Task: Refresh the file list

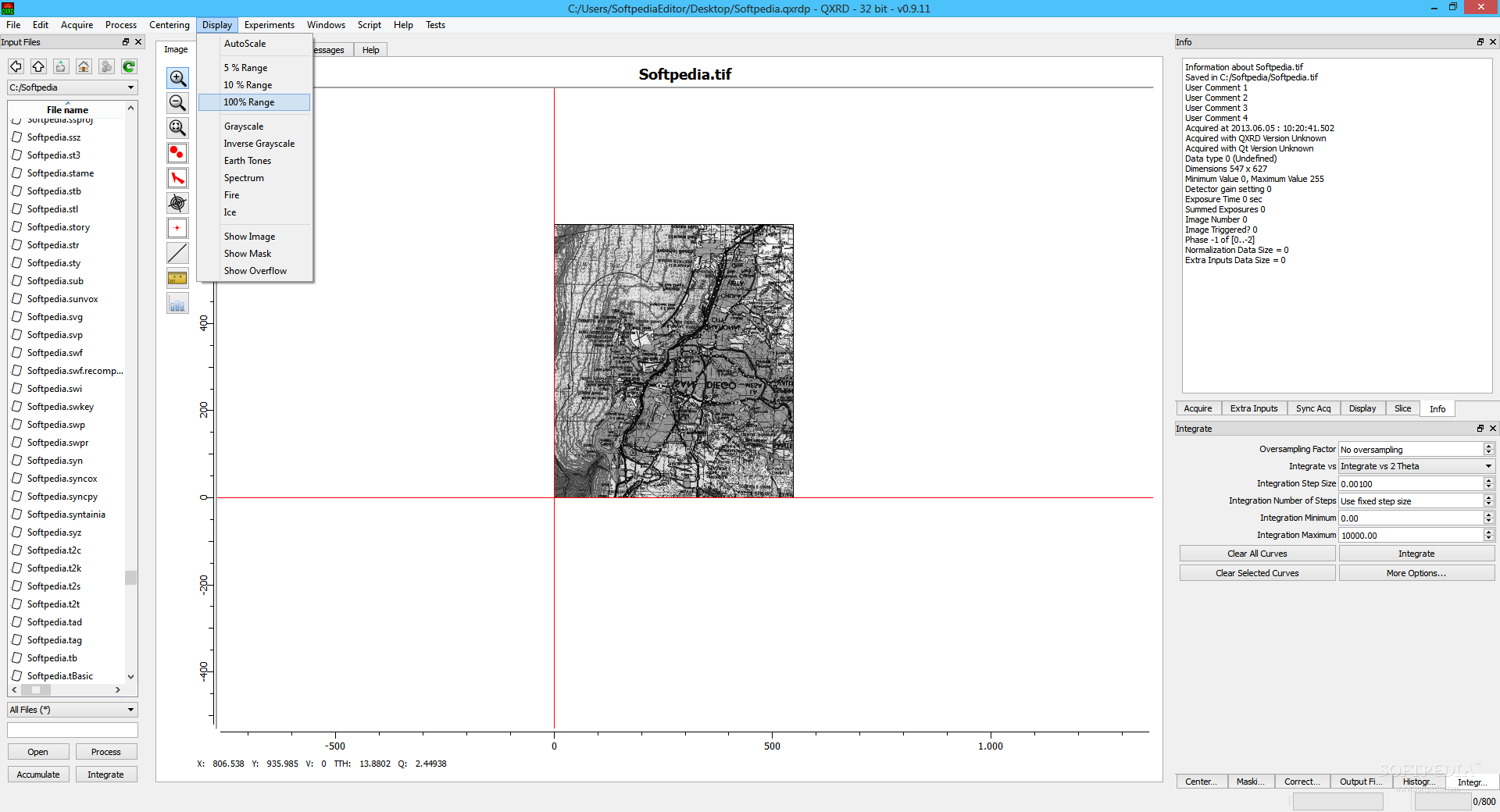Action: click(129, 67)
